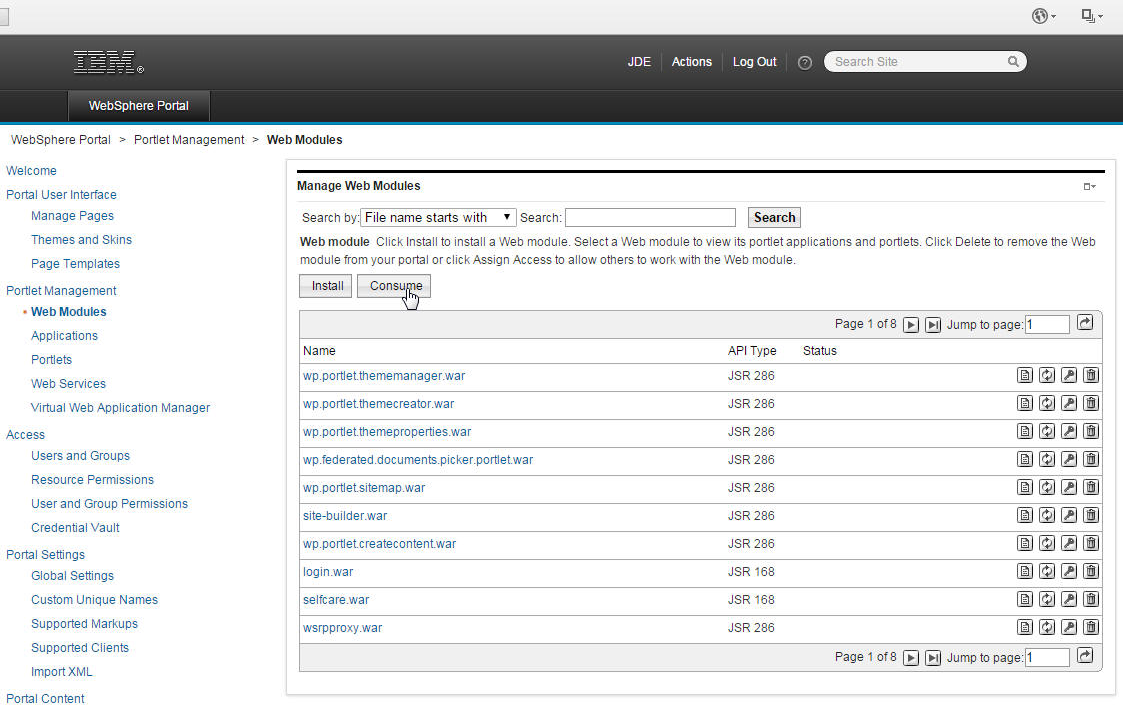Open Users and Groups
Image resolution: width=1123 pixels, height=708 pixels.
(x=80, y=455)
